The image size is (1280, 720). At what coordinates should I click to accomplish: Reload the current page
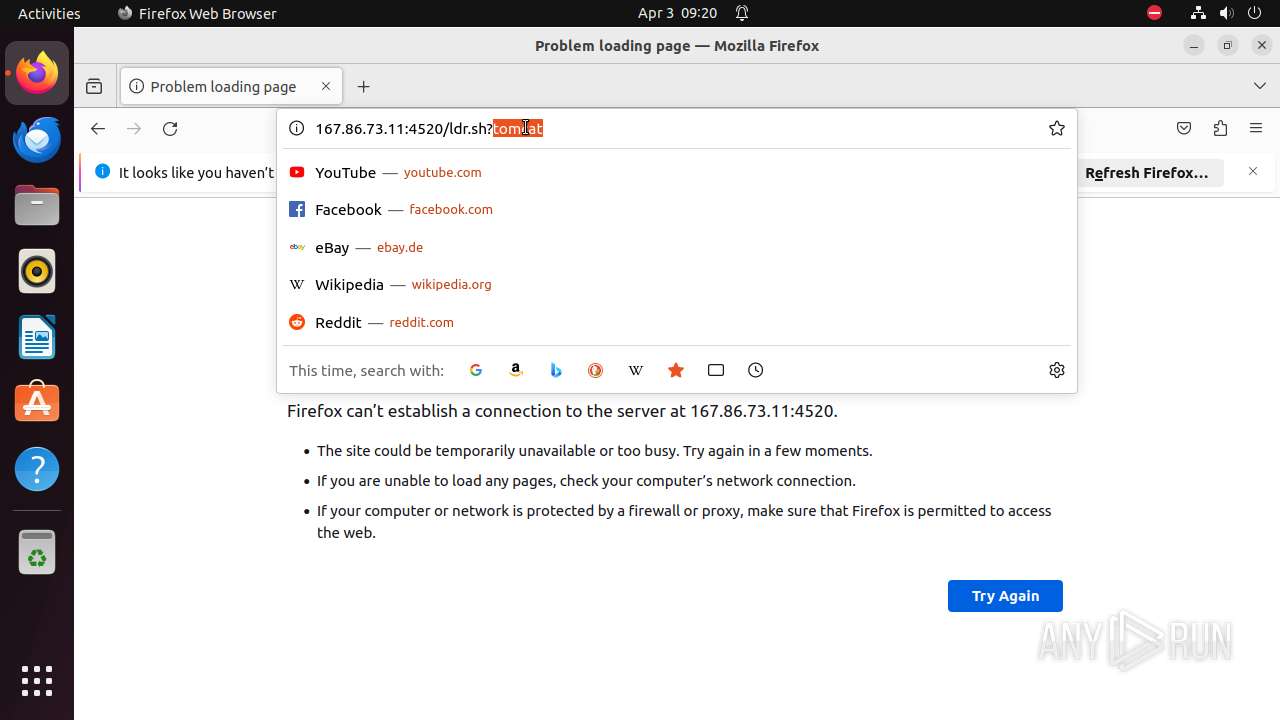170,128
